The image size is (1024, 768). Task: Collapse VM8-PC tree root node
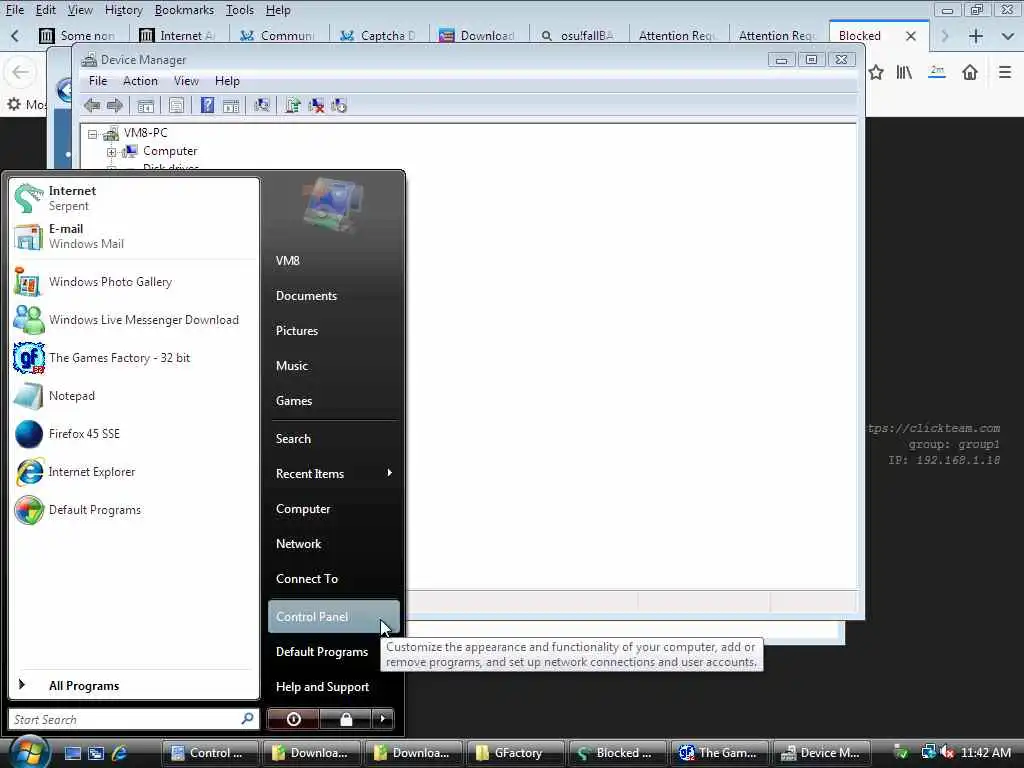(93, 134)
